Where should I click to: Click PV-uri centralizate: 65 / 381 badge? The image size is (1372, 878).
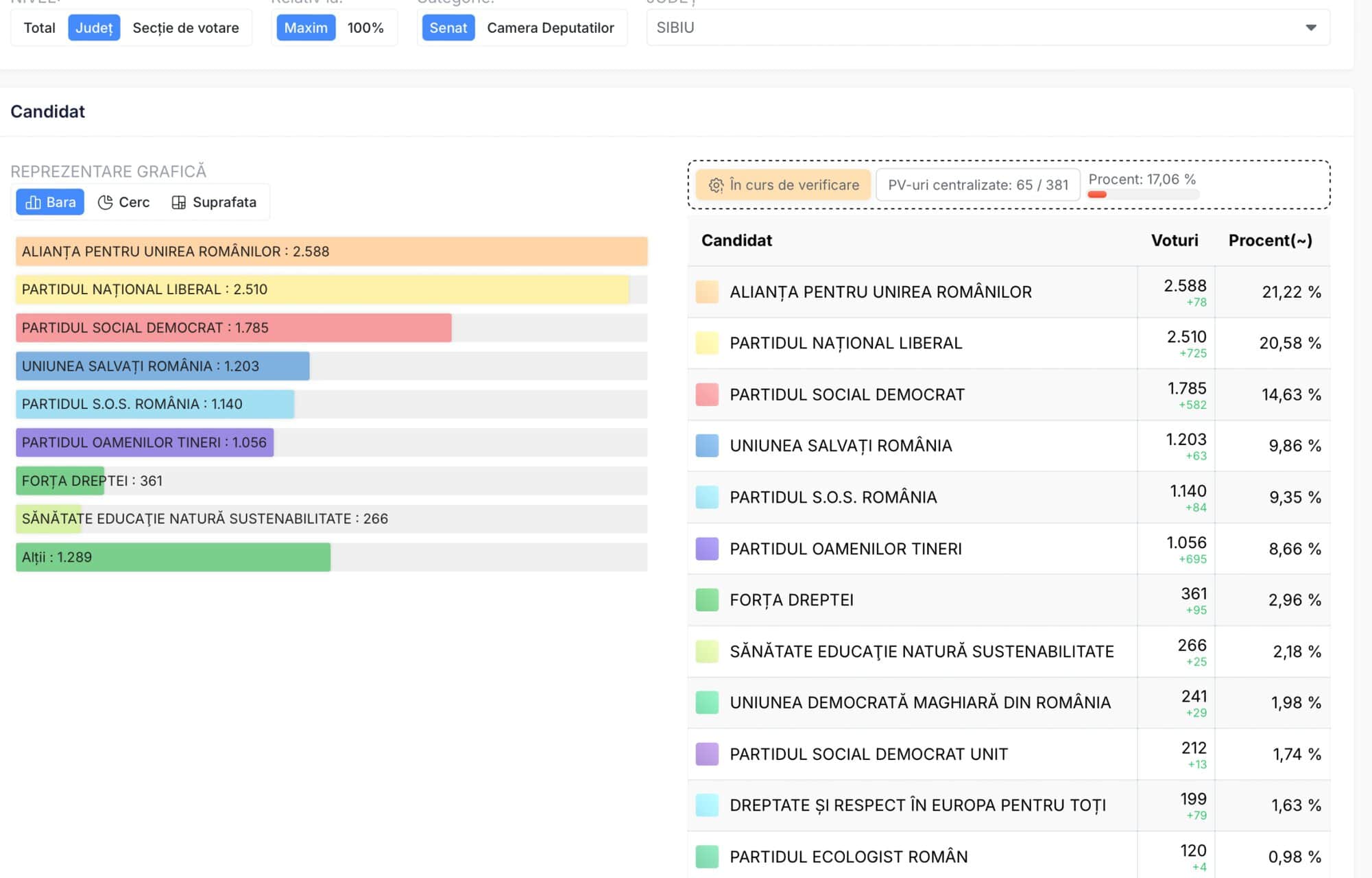point(978,185)
